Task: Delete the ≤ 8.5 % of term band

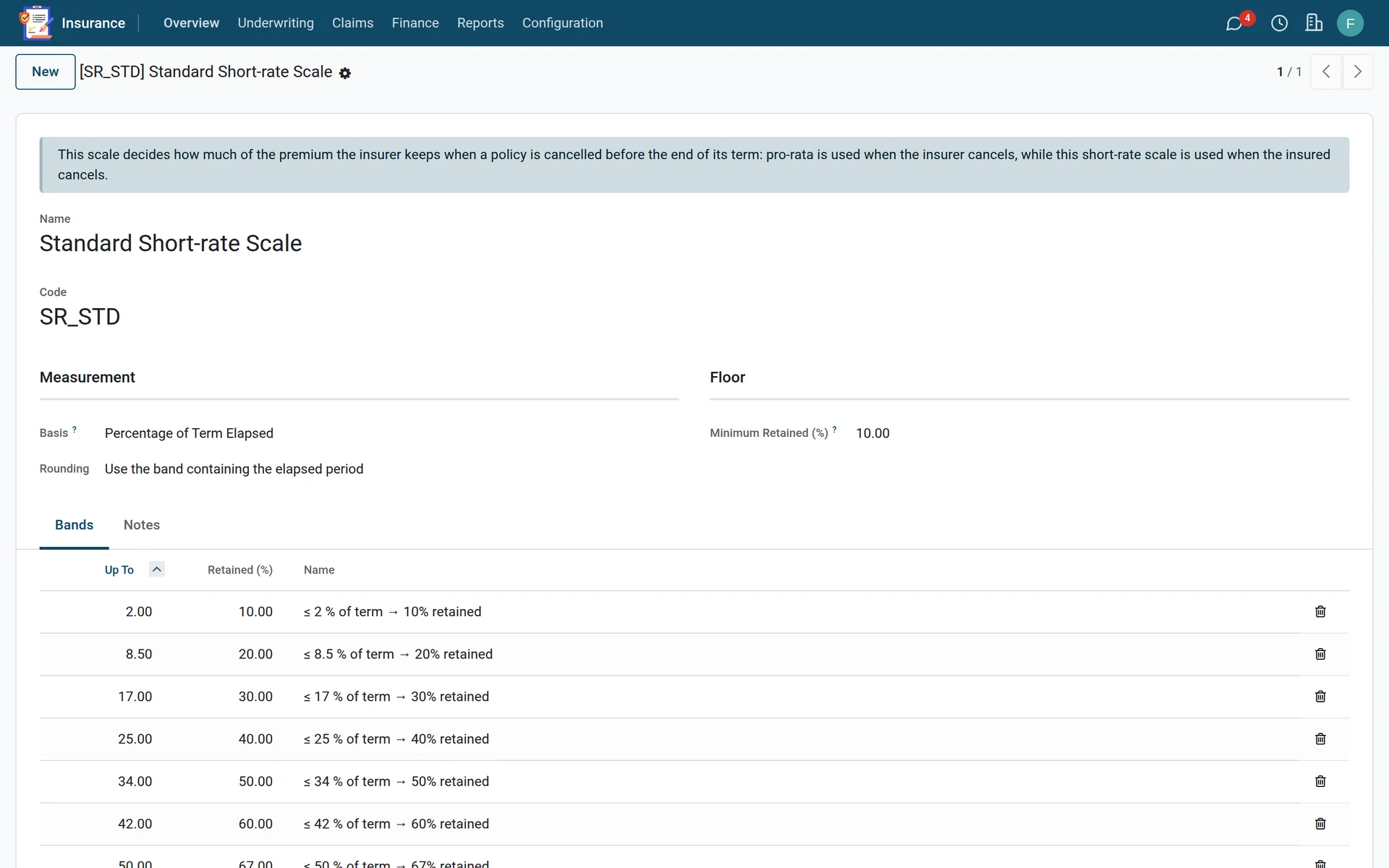Action: 1320,654
